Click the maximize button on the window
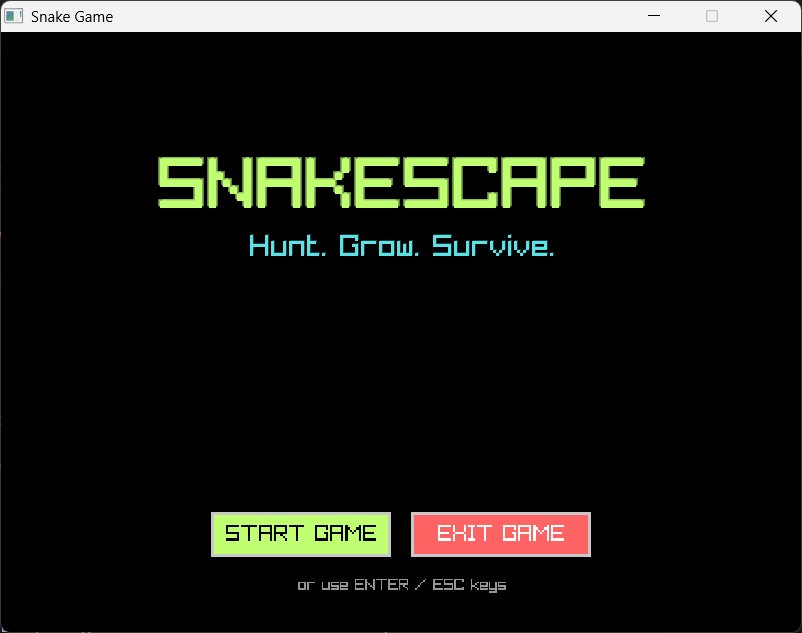 [x=712, y=16]
